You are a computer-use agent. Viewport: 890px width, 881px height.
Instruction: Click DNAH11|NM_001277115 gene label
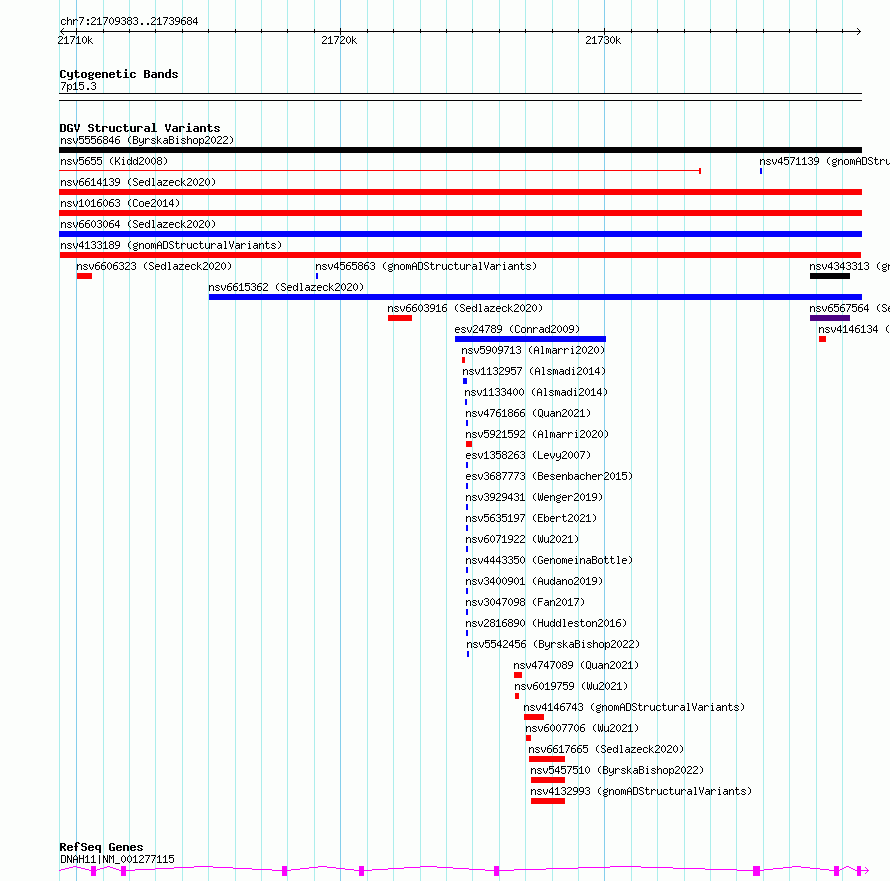pos(117,859)
